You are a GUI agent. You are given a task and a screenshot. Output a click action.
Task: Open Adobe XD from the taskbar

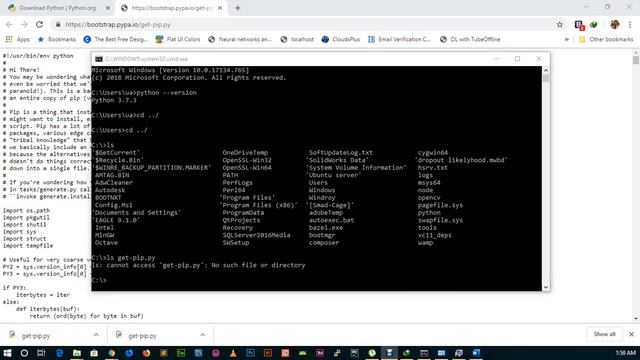[320, 353]
